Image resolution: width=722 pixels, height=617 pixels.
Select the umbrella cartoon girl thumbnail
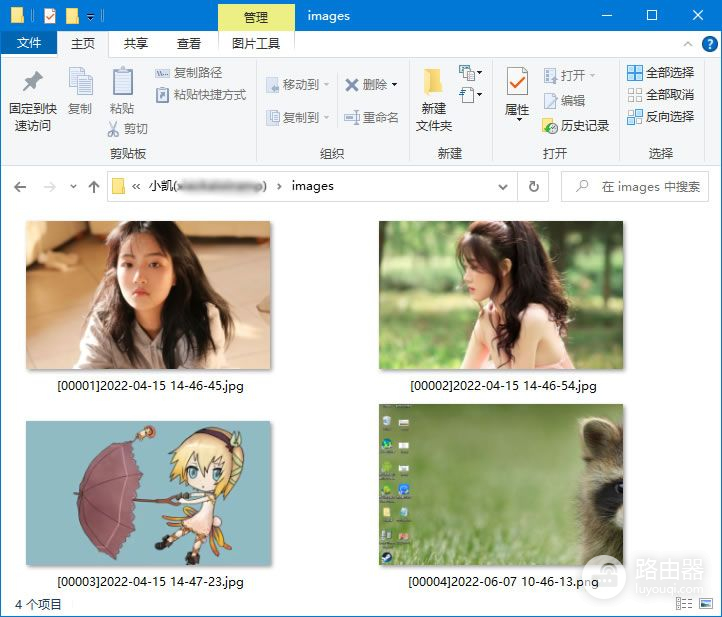[148, 492]
